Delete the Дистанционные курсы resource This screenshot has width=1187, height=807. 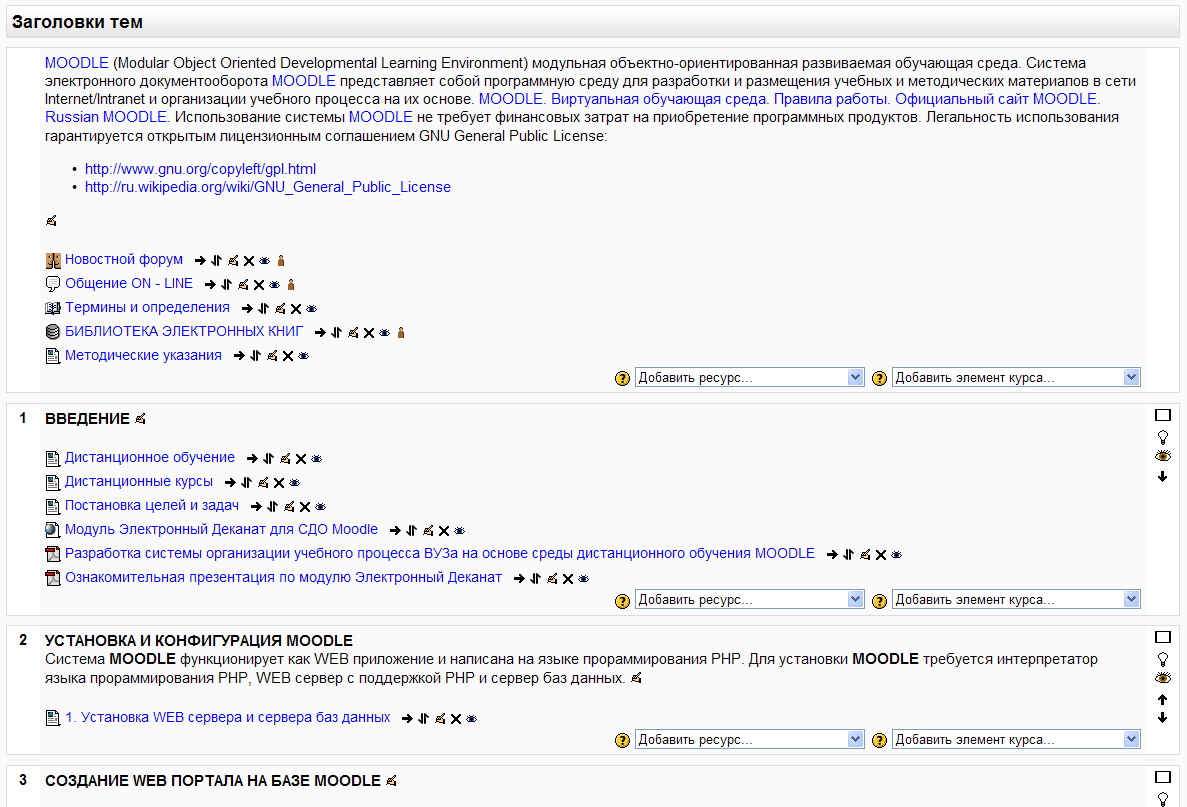pyautogui.click(x=279, y=483)
